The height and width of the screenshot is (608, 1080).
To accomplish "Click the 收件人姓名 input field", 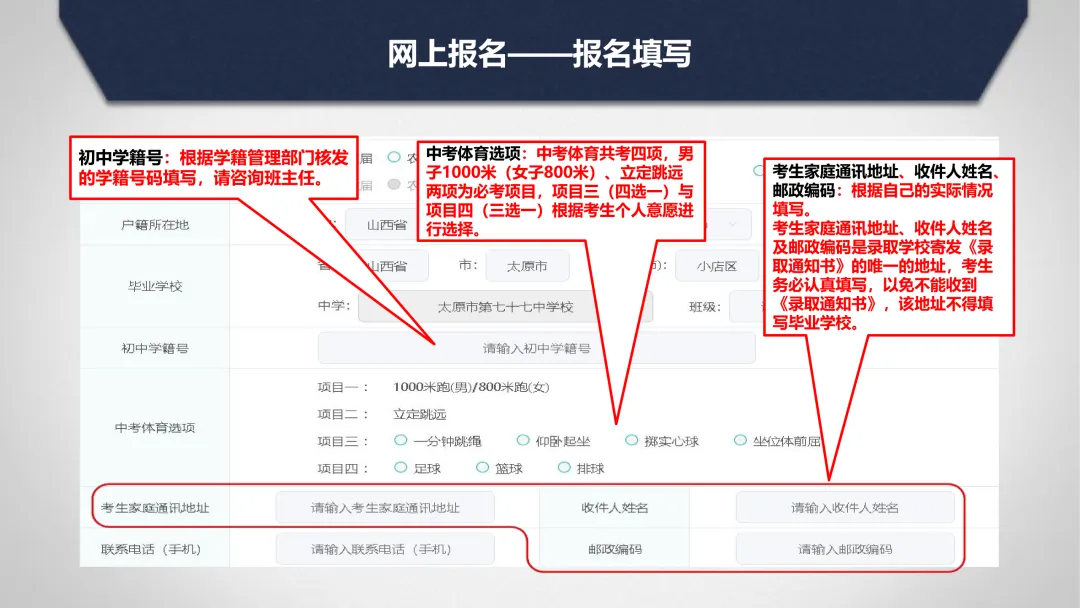I will [844, 507].
